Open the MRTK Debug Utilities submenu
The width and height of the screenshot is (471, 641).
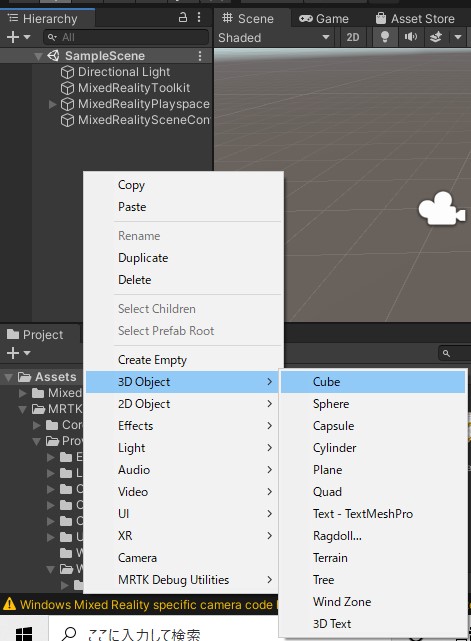[183, 580]
